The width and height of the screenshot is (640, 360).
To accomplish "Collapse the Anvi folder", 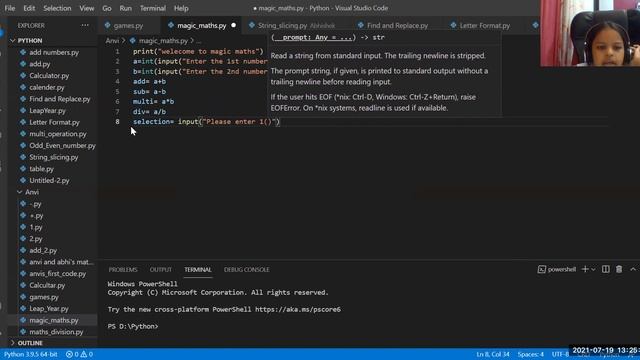I will pos(32,192).
